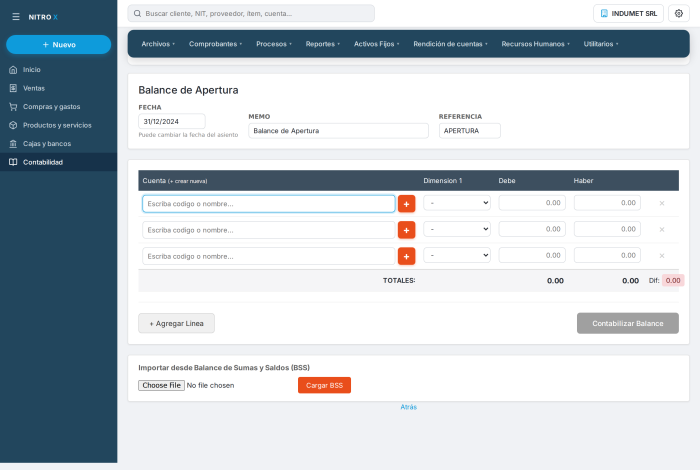Screen dimensions: 700x470
Task: Click the Debe field in first row
Action: 532,203
